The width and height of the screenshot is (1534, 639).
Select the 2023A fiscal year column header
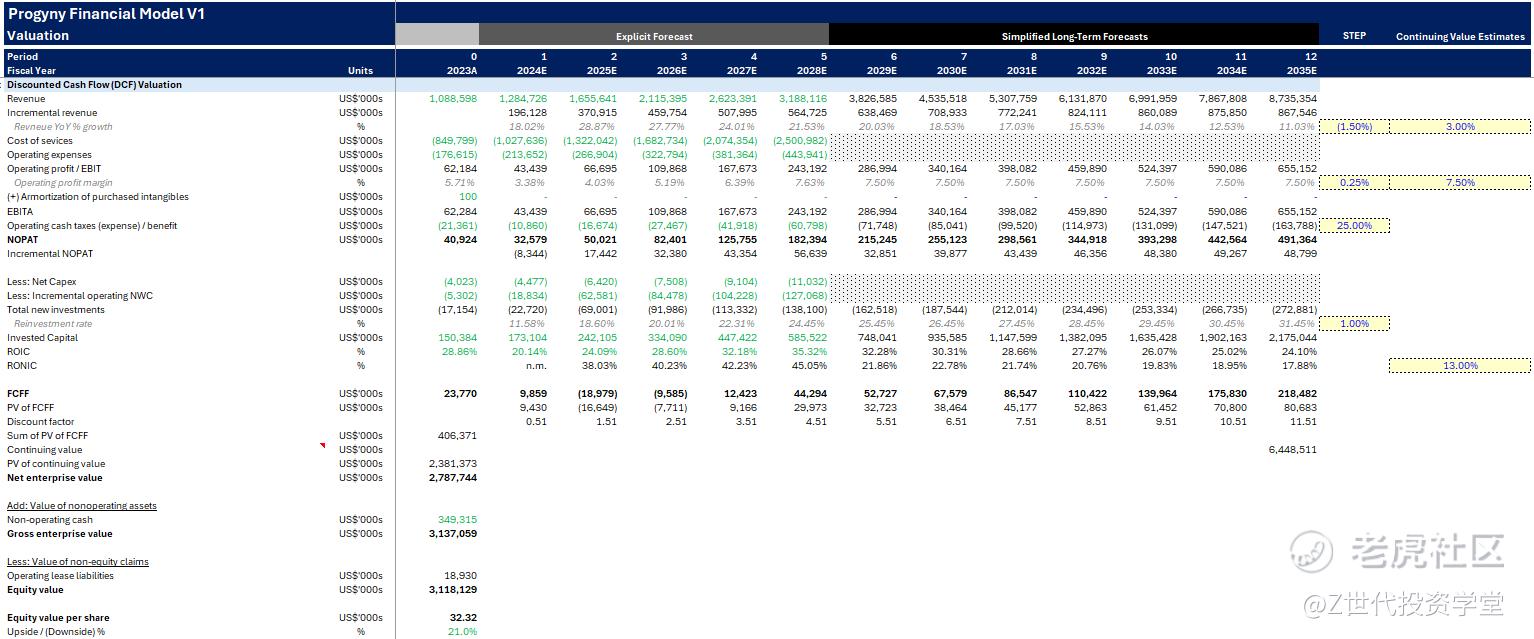click(x=461, y=71)
